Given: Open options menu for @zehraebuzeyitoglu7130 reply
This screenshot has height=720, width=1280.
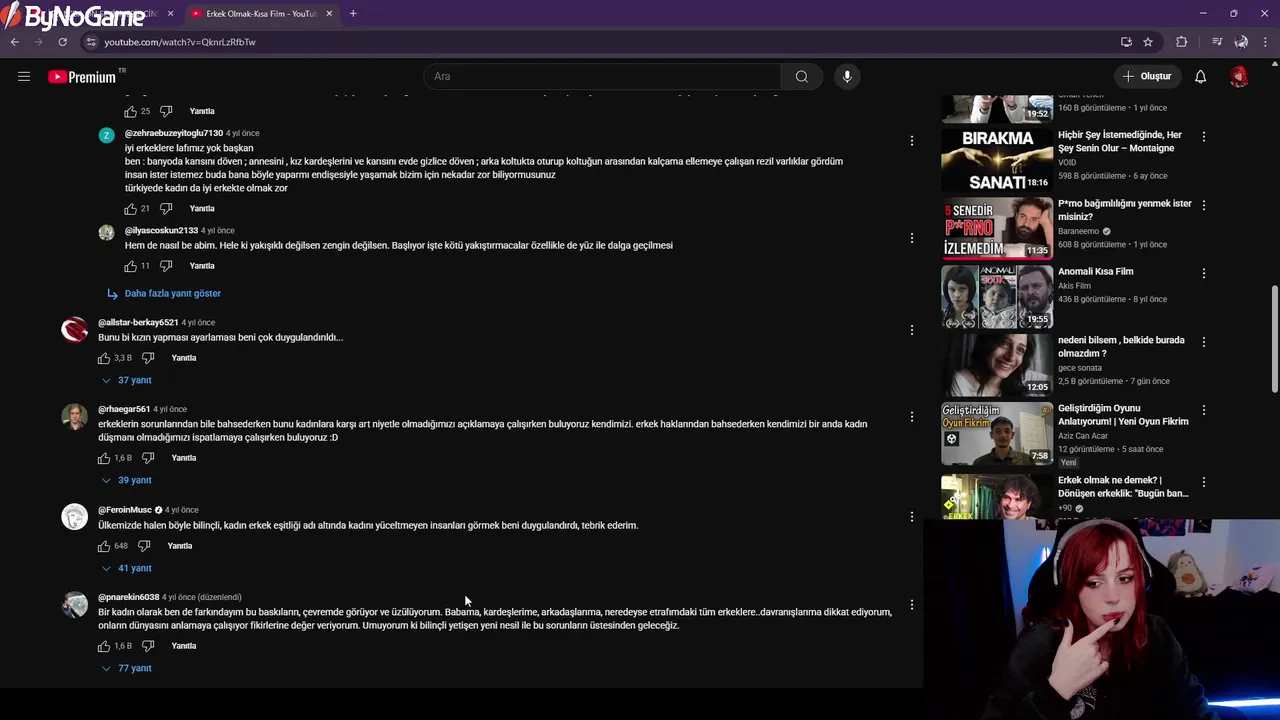Looking at the screenshot, I should coord(911,141).
